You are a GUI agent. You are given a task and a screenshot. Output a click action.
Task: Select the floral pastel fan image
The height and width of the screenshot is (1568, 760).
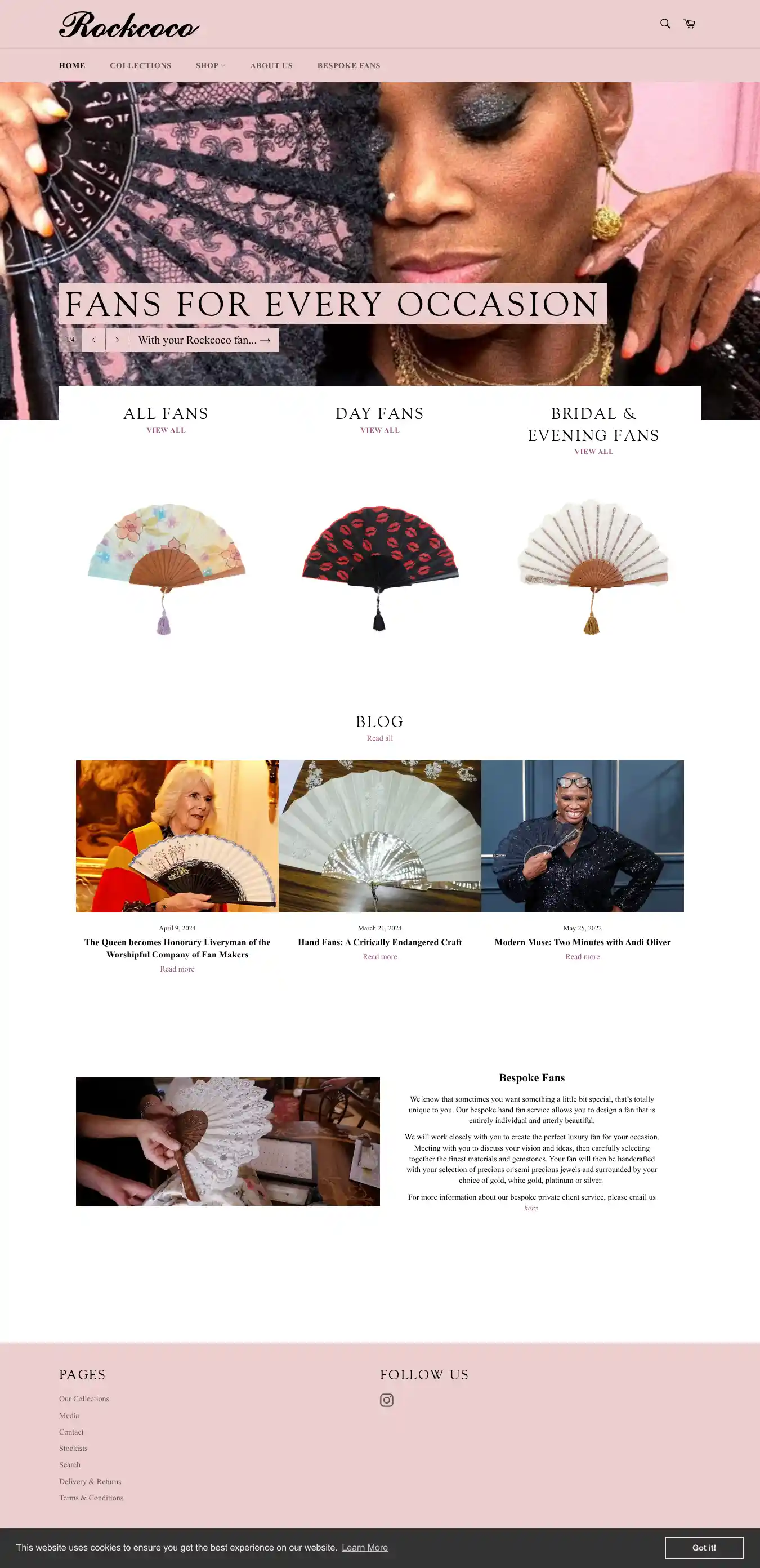coord(166,568)
